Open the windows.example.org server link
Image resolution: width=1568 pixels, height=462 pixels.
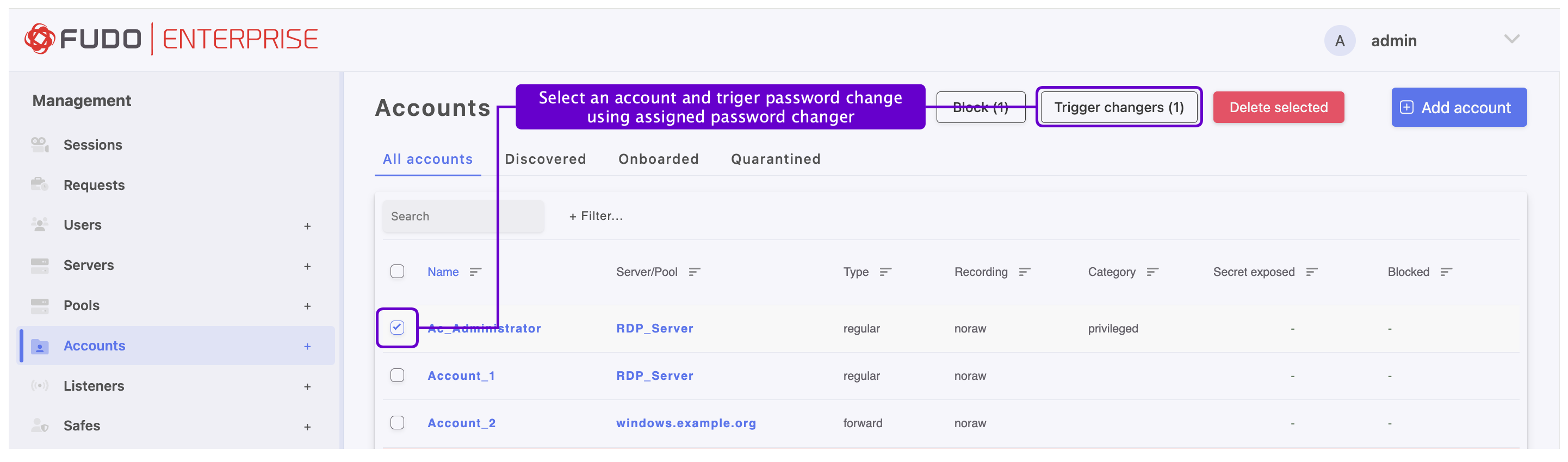click(686, 423)
